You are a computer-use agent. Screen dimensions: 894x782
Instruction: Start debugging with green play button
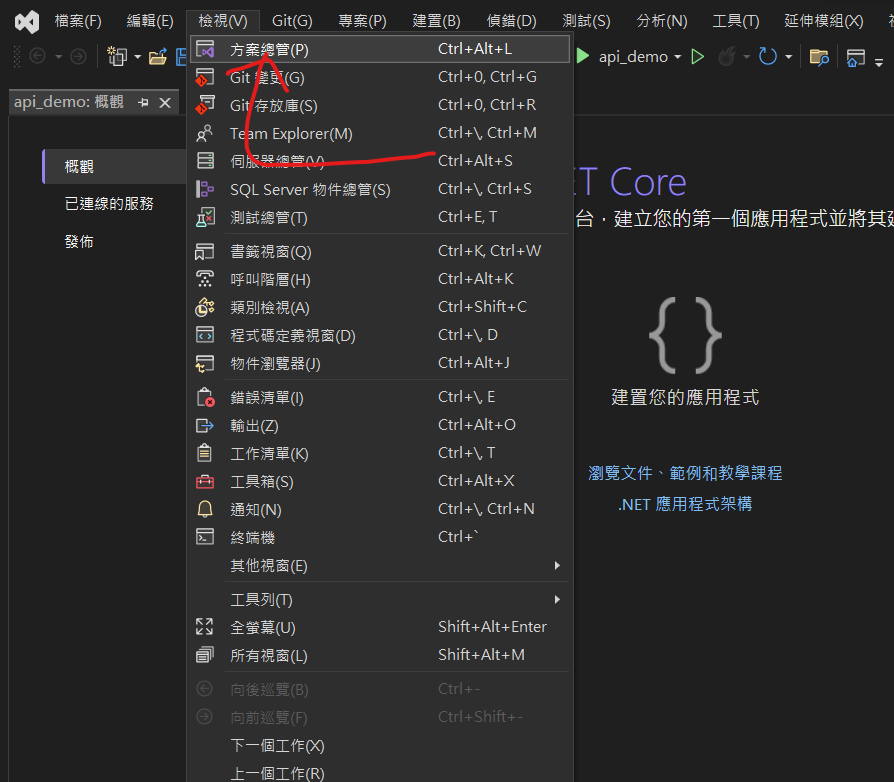[583, 56]
